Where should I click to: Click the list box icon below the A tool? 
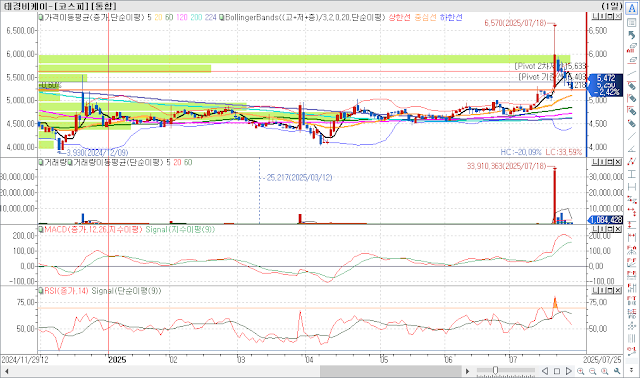click(x=631, y=22)
